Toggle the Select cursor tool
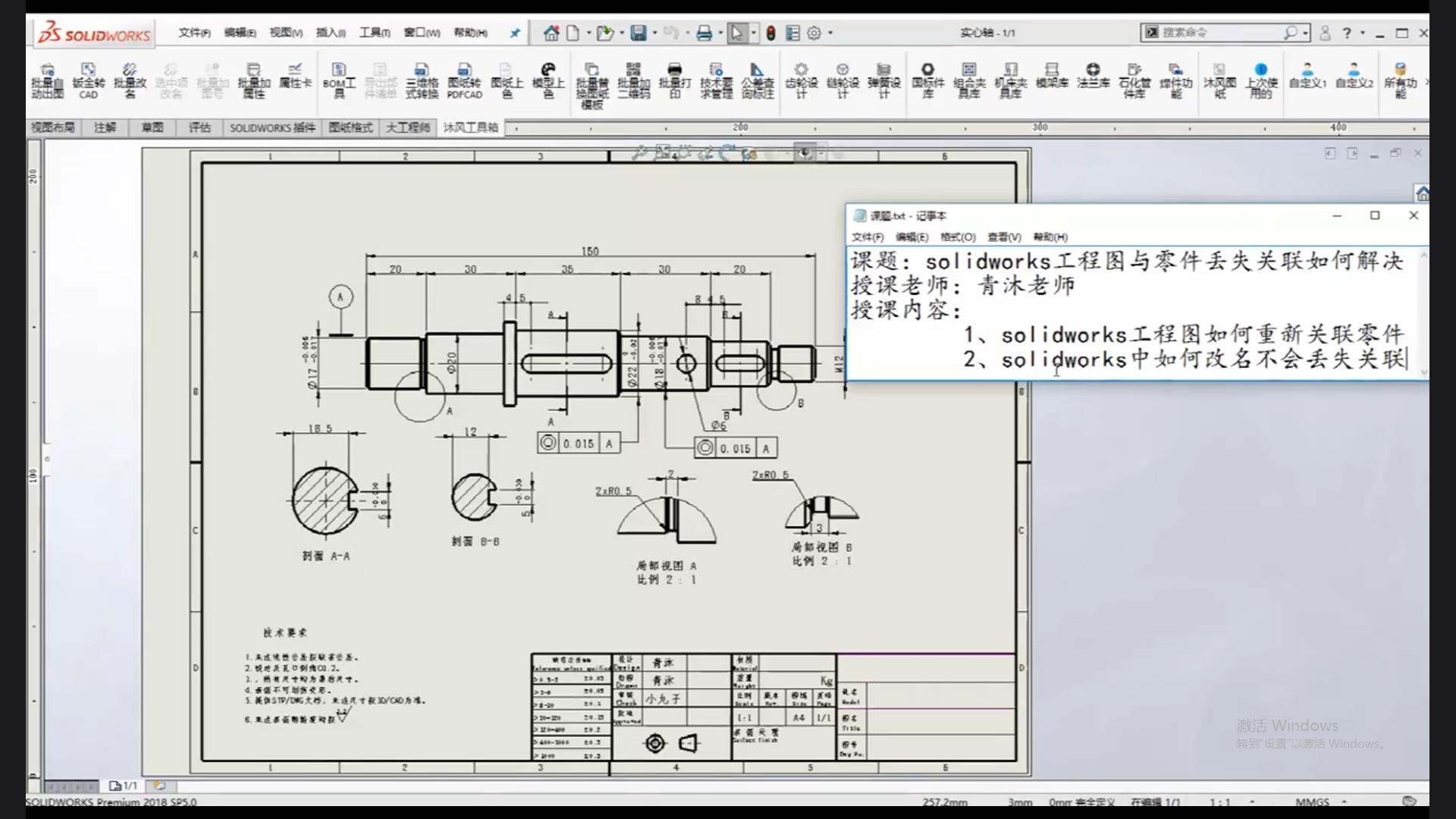This screenshot has width=1456, height=819. click(736, 33)
